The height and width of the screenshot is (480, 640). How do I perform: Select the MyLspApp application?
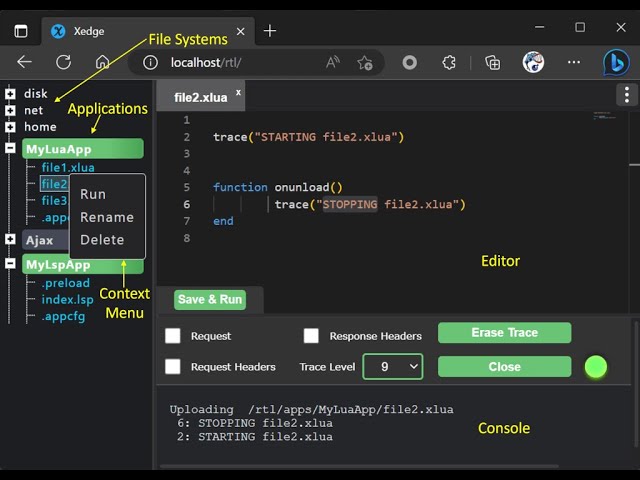[83, 264]
